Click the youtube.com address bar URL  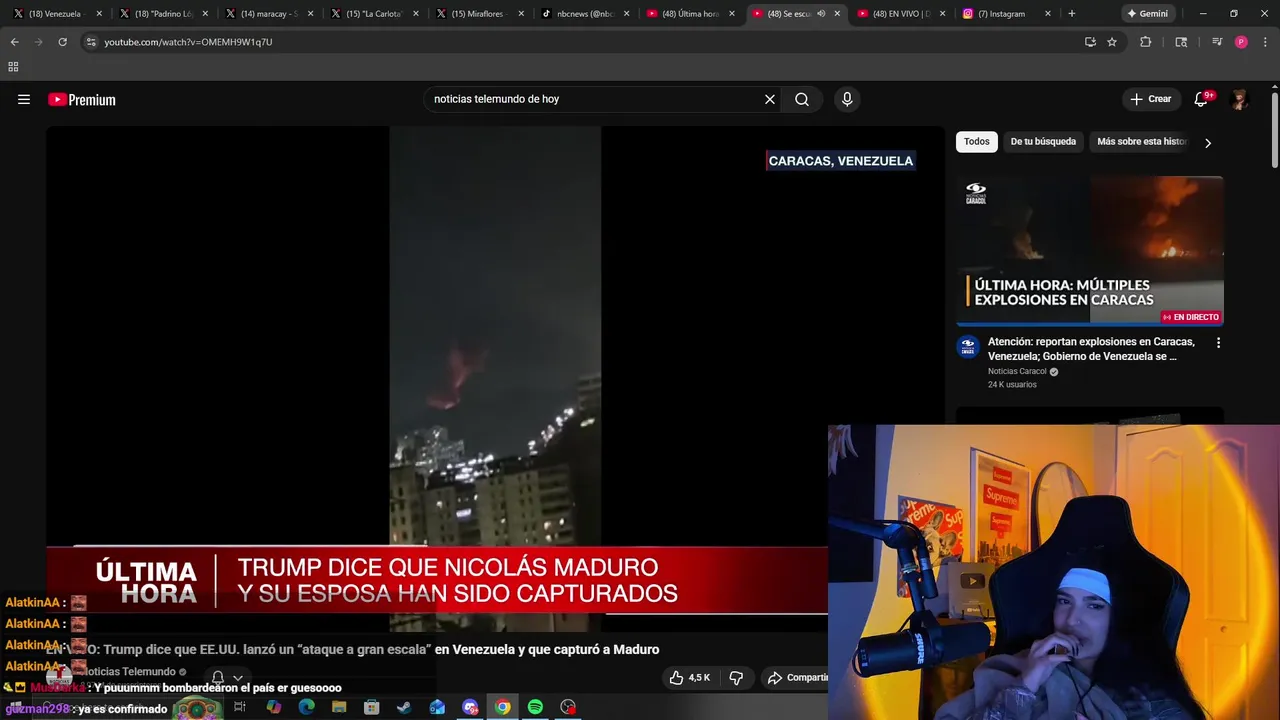(x=188, y=42)
